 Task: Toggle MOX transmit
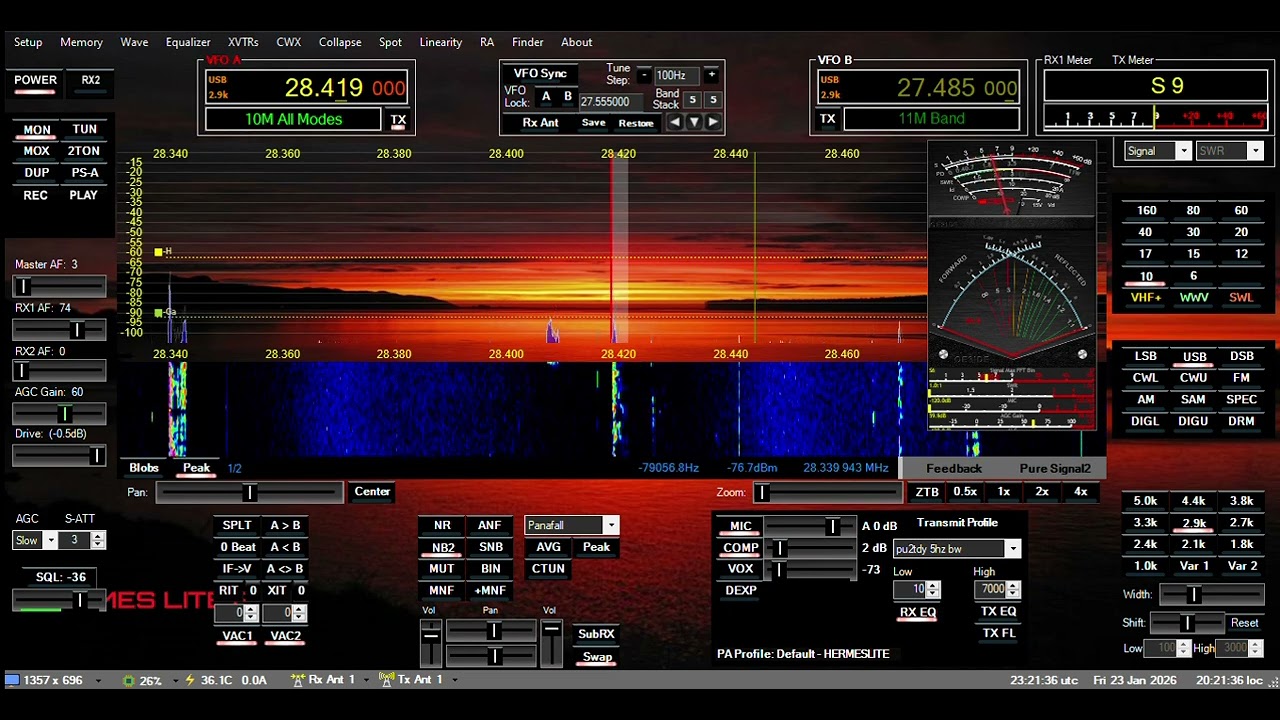[37, 151]
